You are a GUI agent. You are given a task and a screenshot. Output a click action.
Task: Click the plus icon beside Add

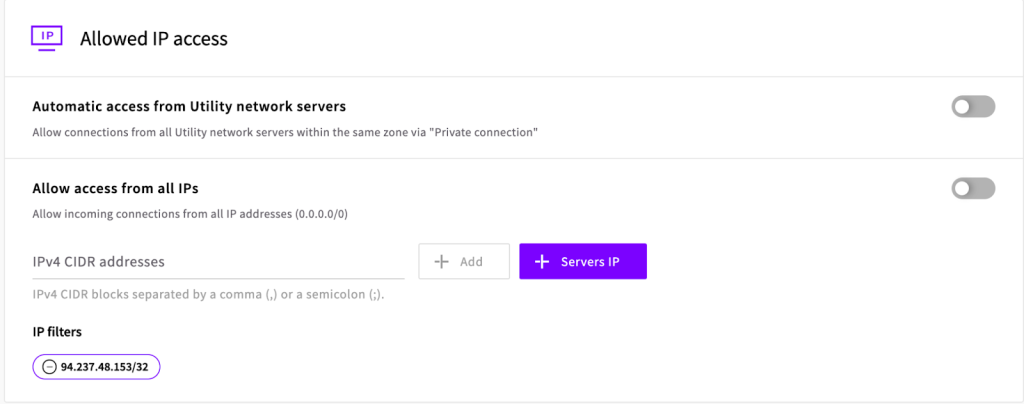(442, 262)
